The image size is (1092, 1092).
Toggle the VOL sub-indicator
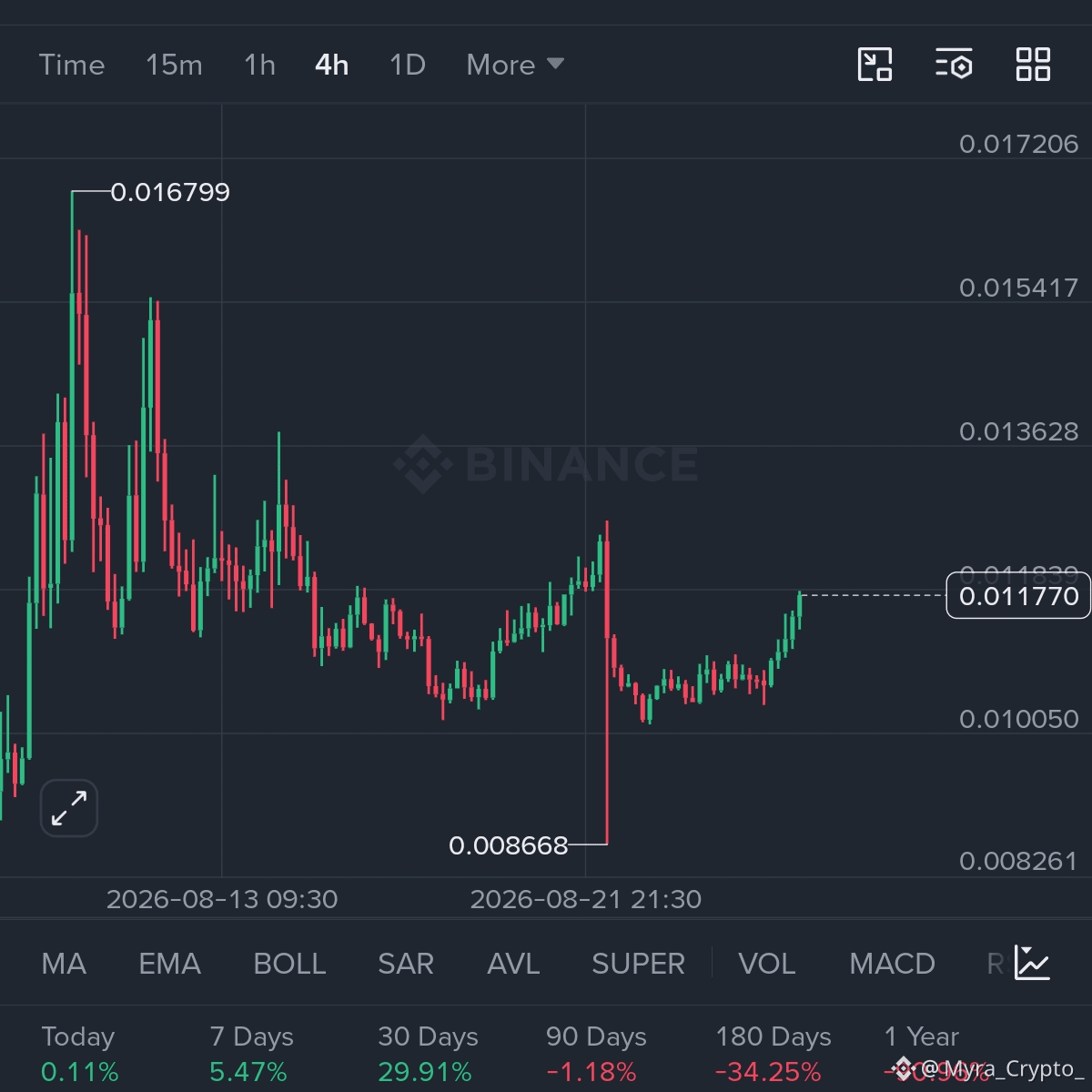766,964
